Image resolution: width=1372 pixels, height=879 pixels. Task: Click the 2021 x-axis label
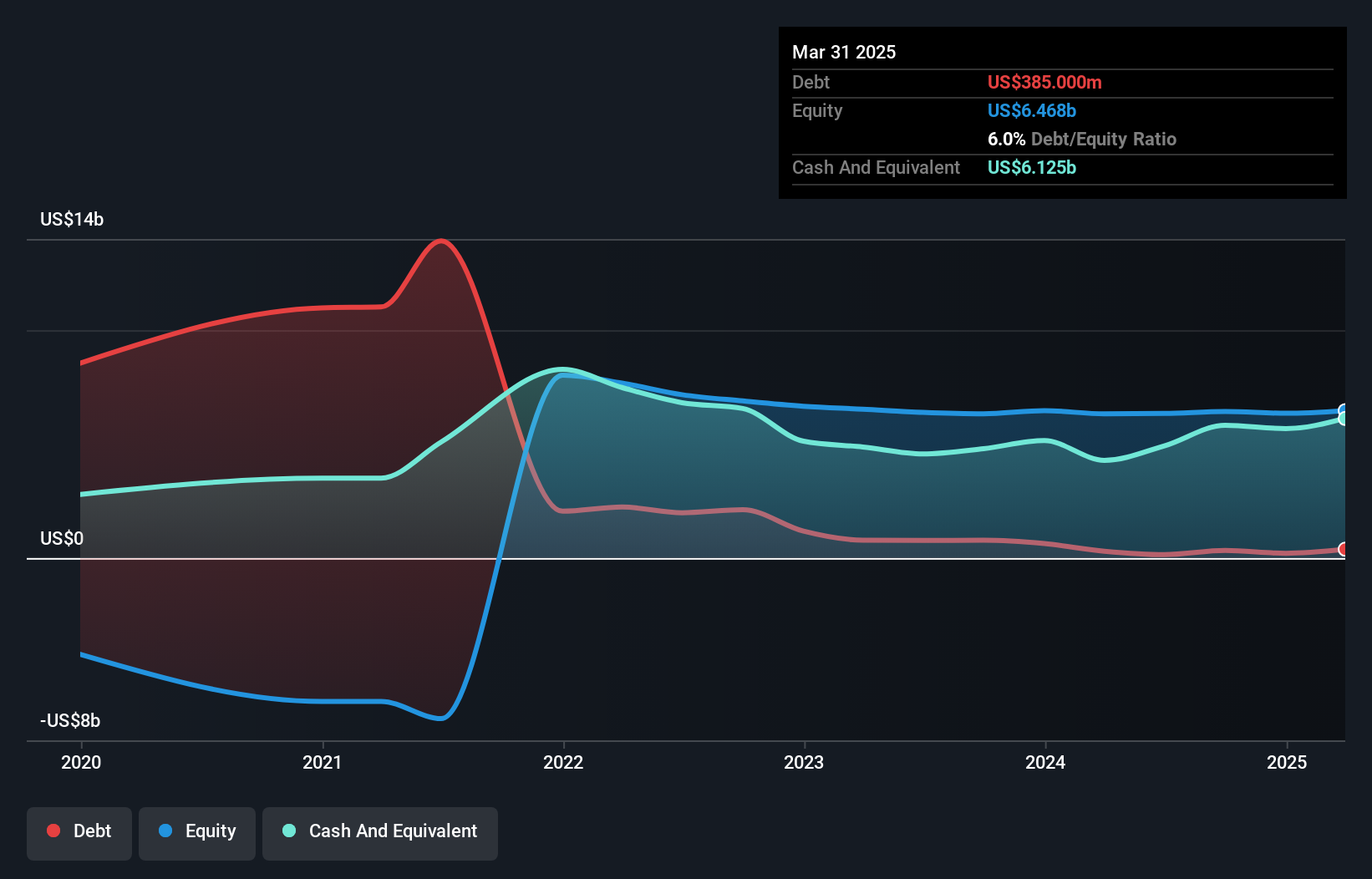[323, 762]
